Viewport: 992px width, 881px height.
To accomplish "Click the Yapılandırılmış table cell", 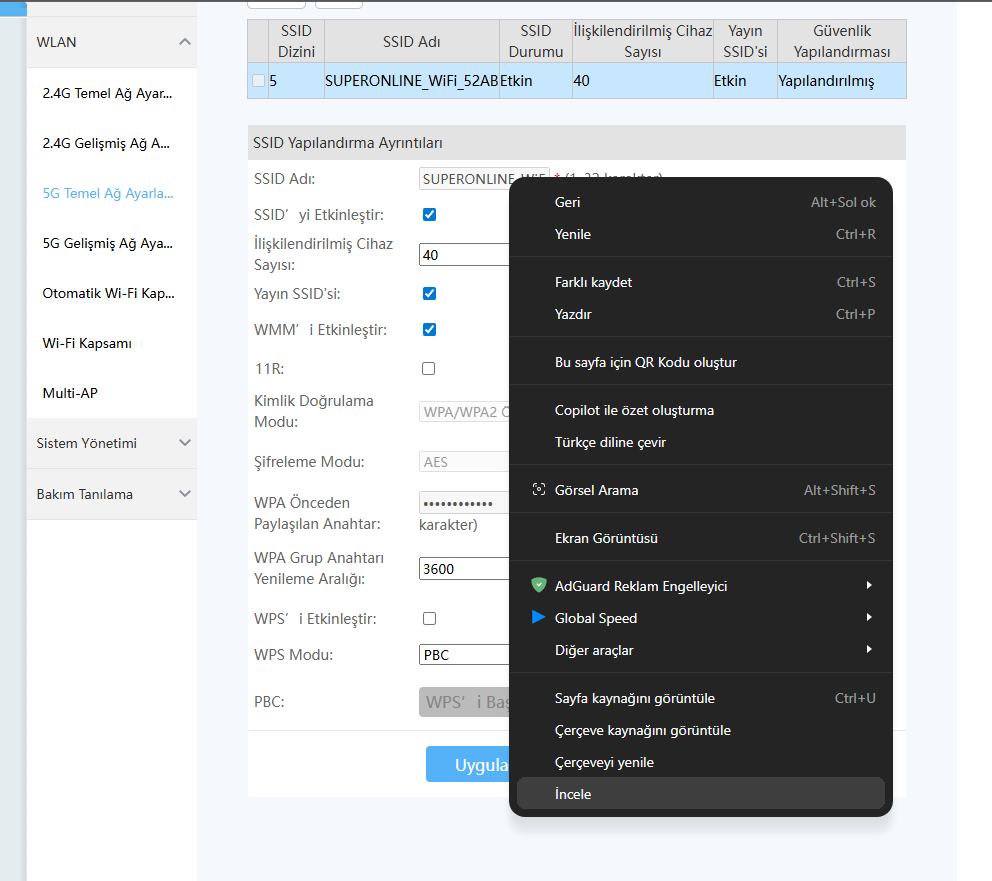I will coord(841,81).
